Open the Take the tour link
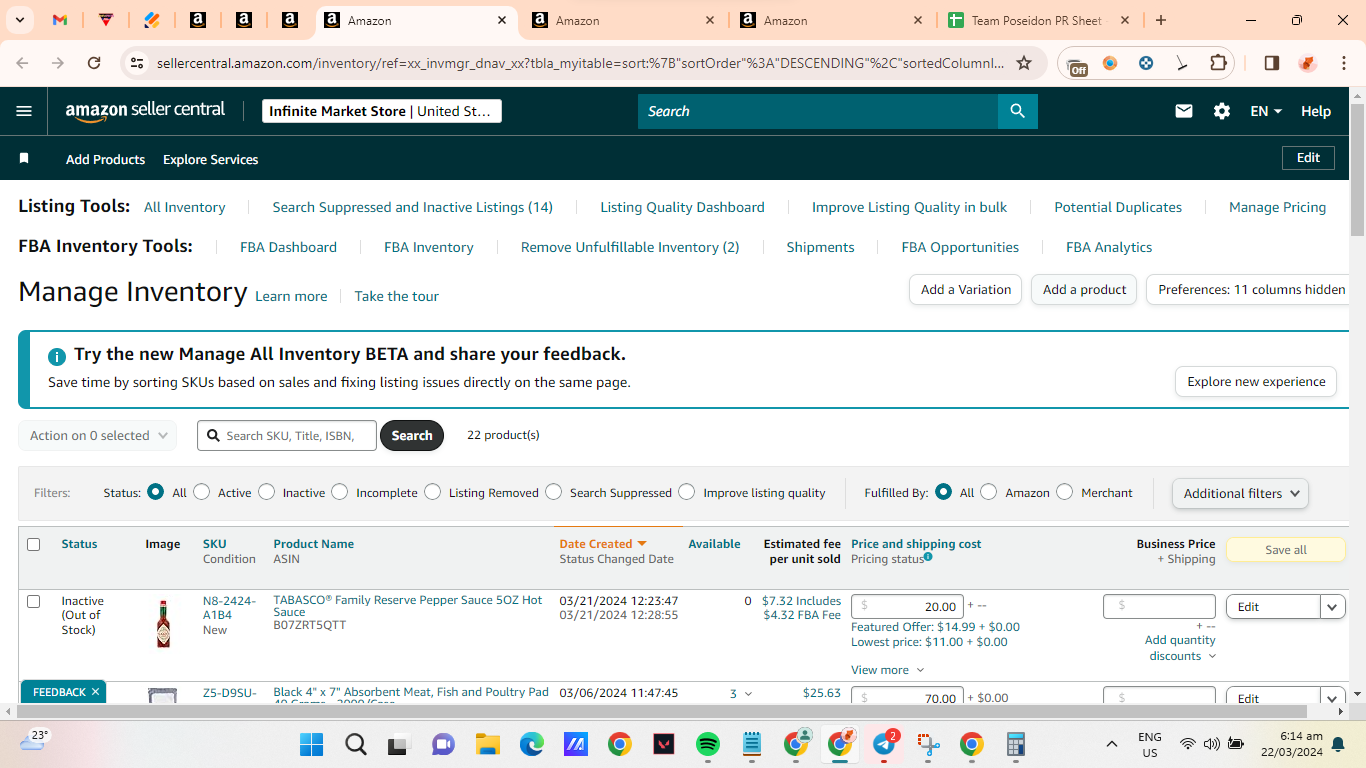 [x=396, y=296]
